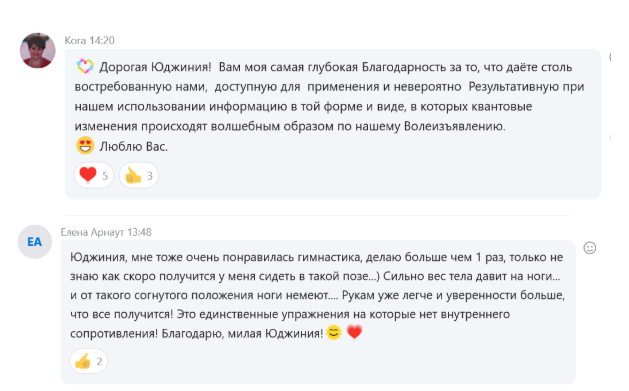Screen dimensions: 629x391
Task: Click the partially visible icon right of Kora's message
Action: pyautogui.click(x=610, y=57)
